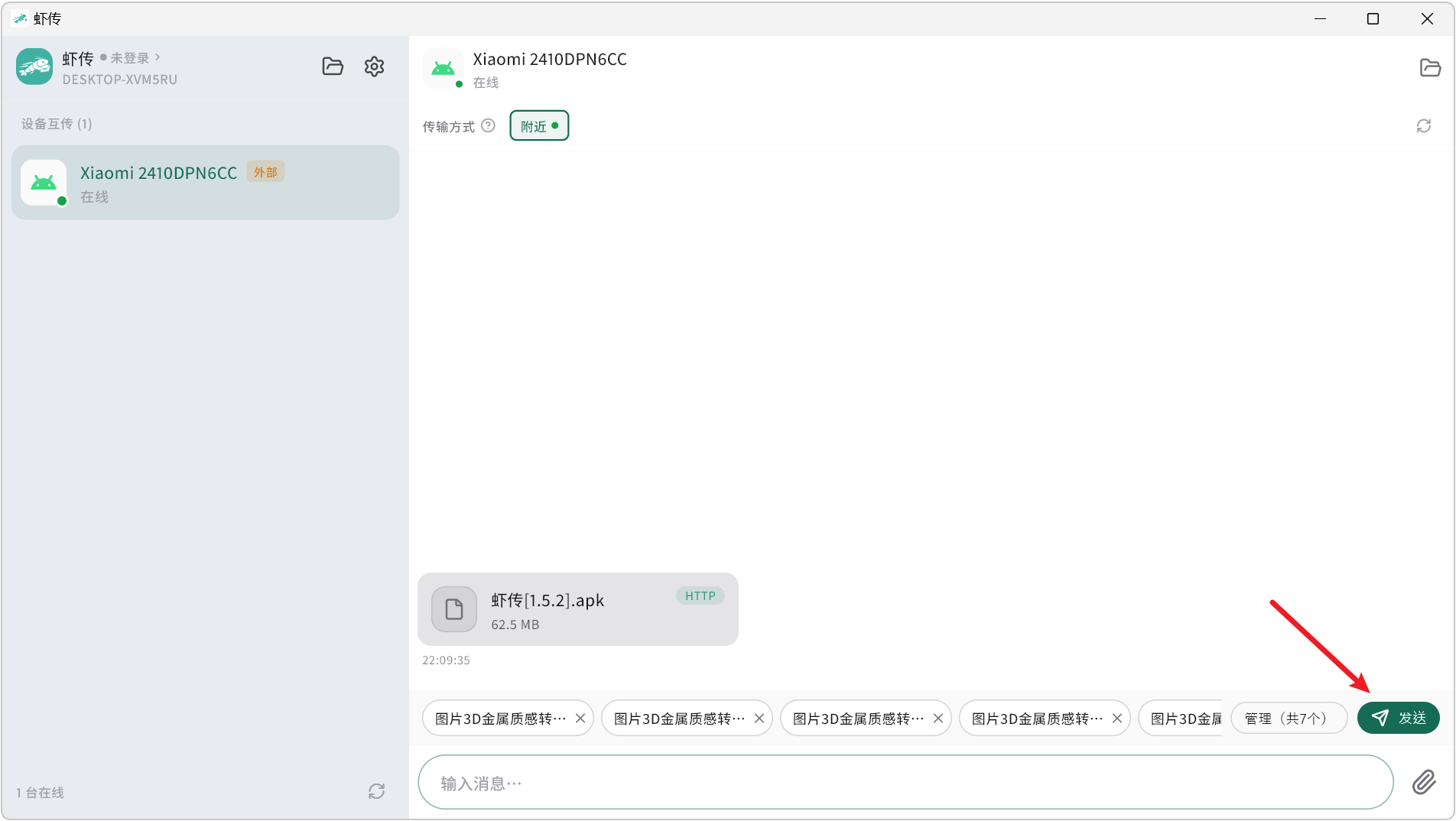Close the 虾传 window

1427,18
